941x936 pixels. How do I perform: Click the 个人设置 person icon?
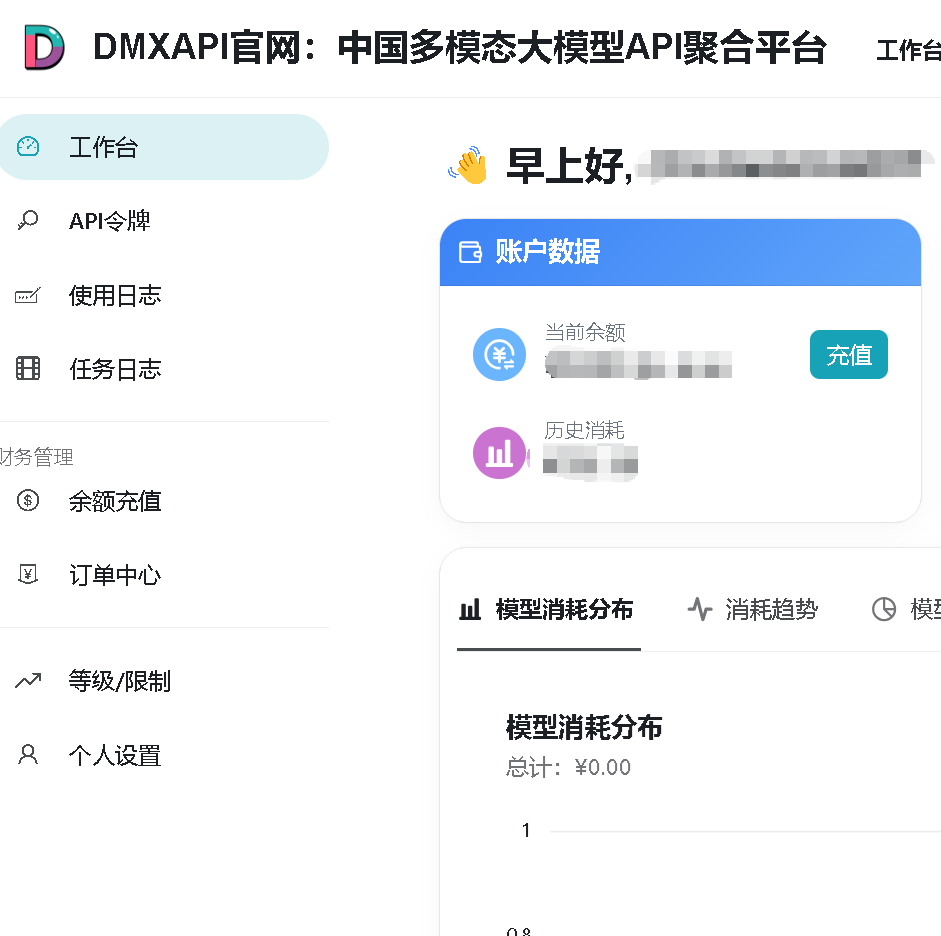[28, 755]
